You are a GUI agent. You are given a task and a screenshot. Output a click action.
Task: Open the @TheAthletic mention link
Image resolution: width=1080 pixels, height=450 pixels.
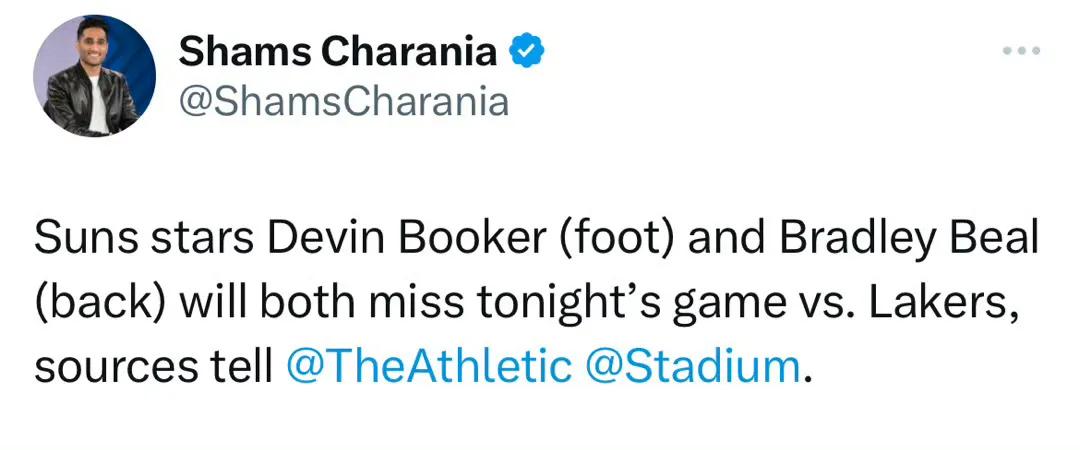pos(428,367)
